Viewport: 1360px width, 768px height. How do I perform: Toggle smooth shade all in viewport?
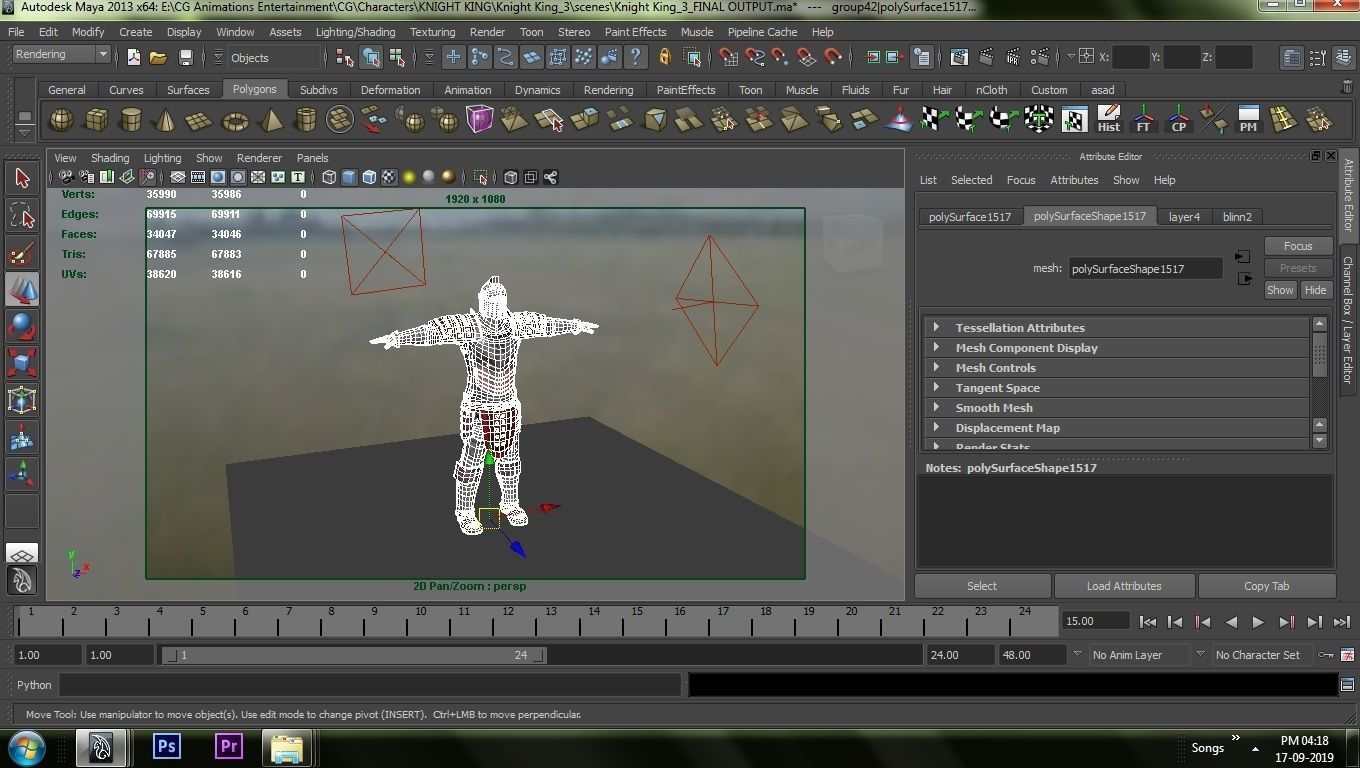(x=349, y=178)
